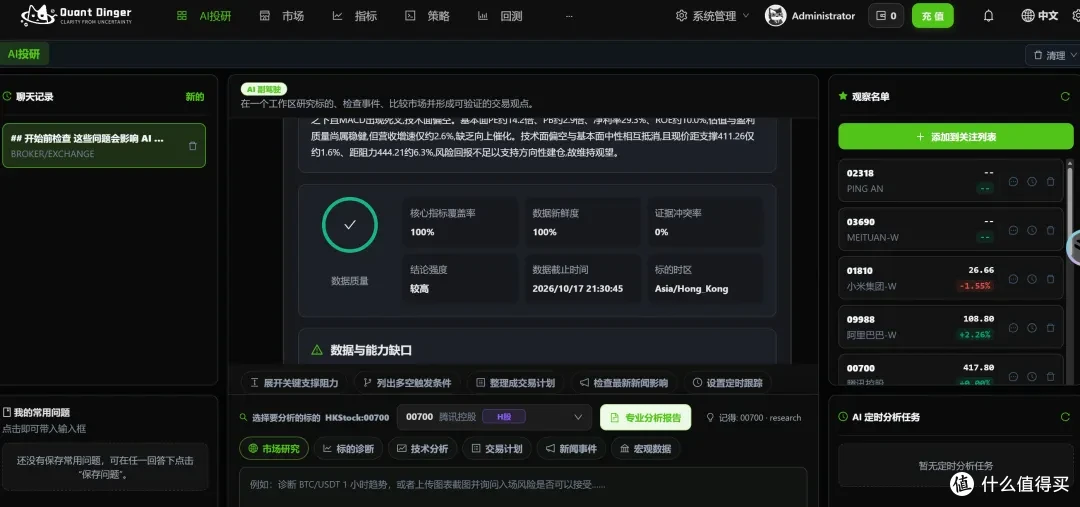
Task: Click 整理成交易计划 suggestion chip
Action: tap(515, 382)
